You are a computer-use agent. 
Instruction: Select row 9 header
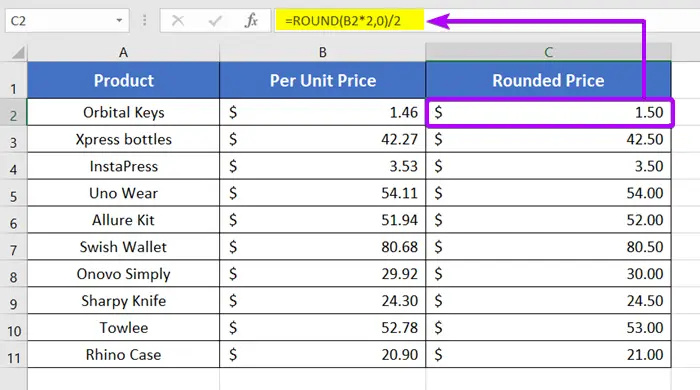(13, 301)
